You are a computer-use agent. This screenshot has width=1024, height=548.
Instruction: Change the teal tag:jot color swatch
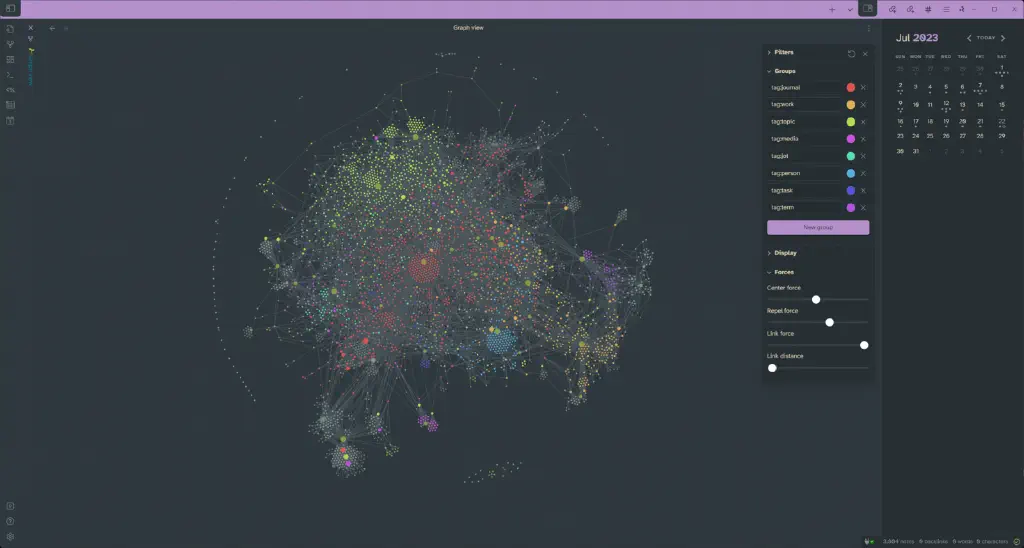pyautogui.click(x=850, y=156)
